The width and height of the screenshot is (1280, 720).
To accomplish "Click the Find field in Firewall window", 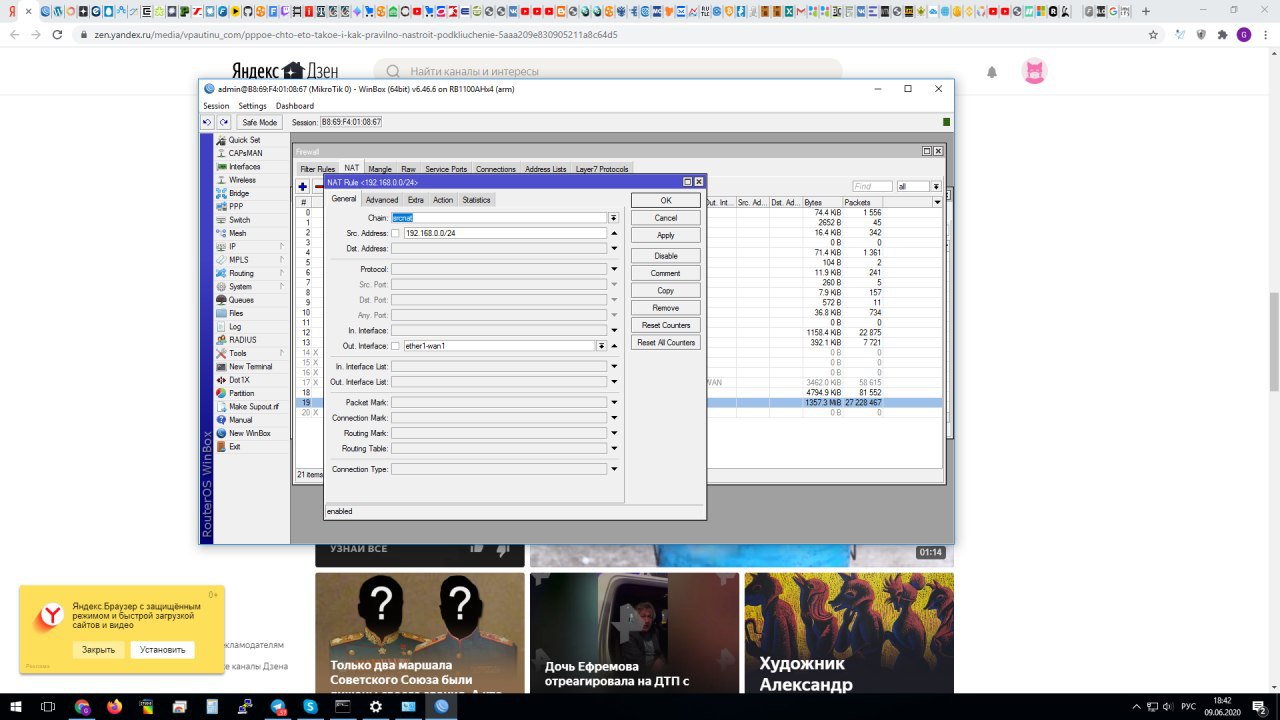I will click(872, 186).
